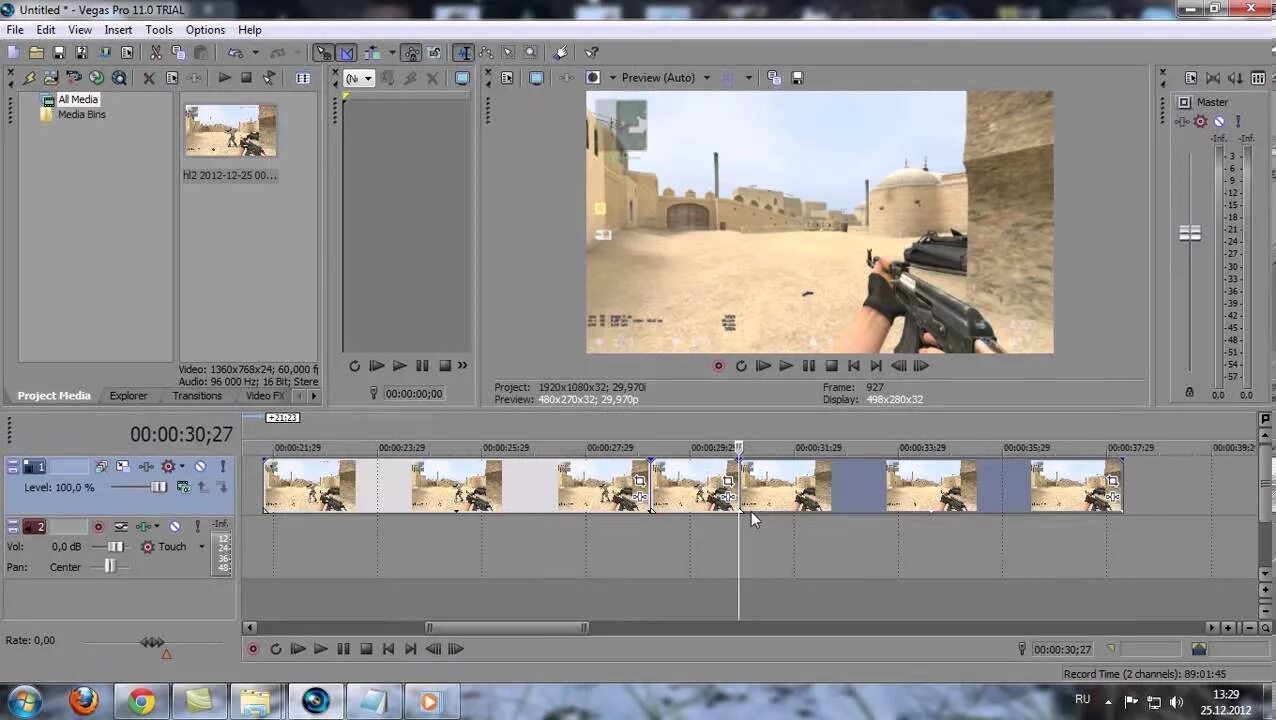Start preview in Project Media toolbar
1276x720 pixels.
tap(224, 78)
